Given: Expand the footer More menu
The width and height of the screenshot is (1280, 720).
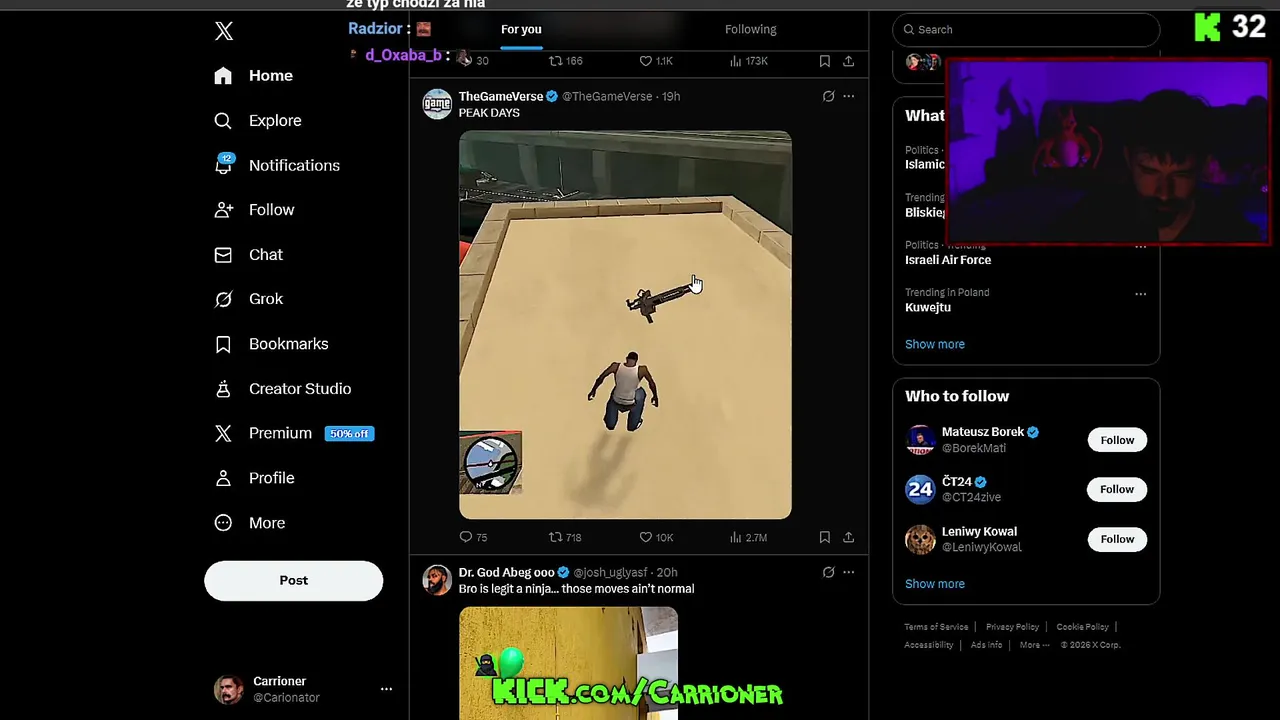Looking at the screenshot, I should click(x=1034, y=645).
